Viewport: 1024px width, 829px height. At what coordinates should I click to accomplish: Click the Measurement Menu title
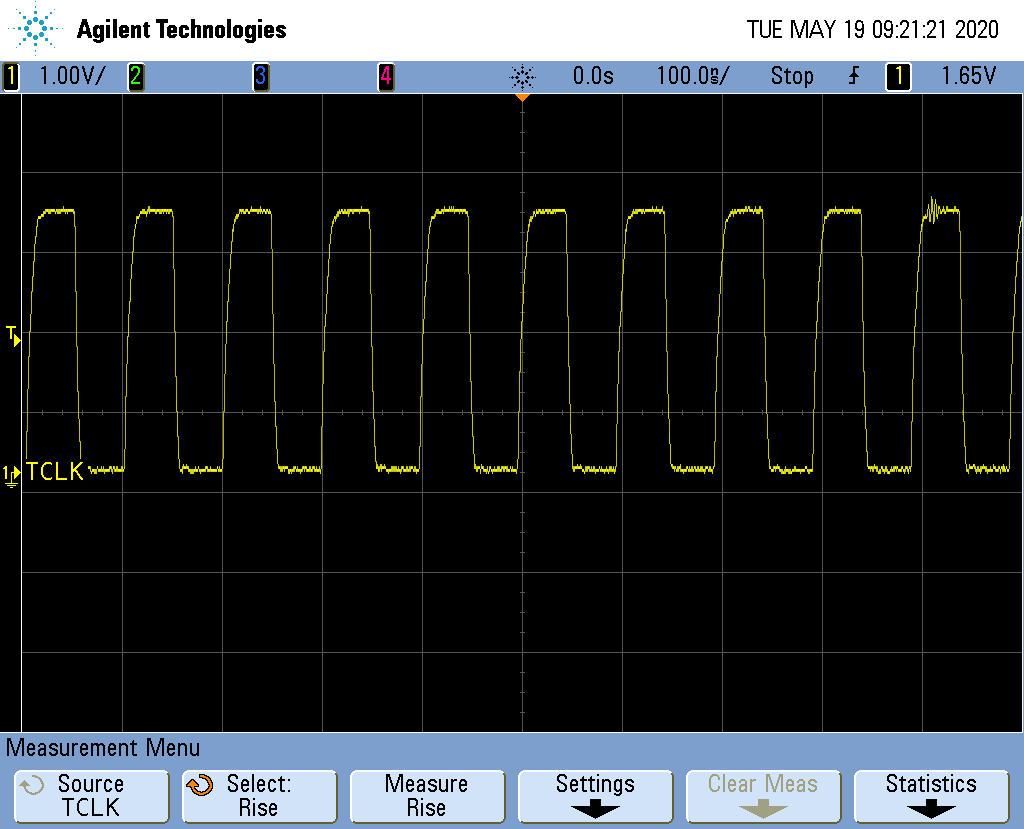point(104,747)
